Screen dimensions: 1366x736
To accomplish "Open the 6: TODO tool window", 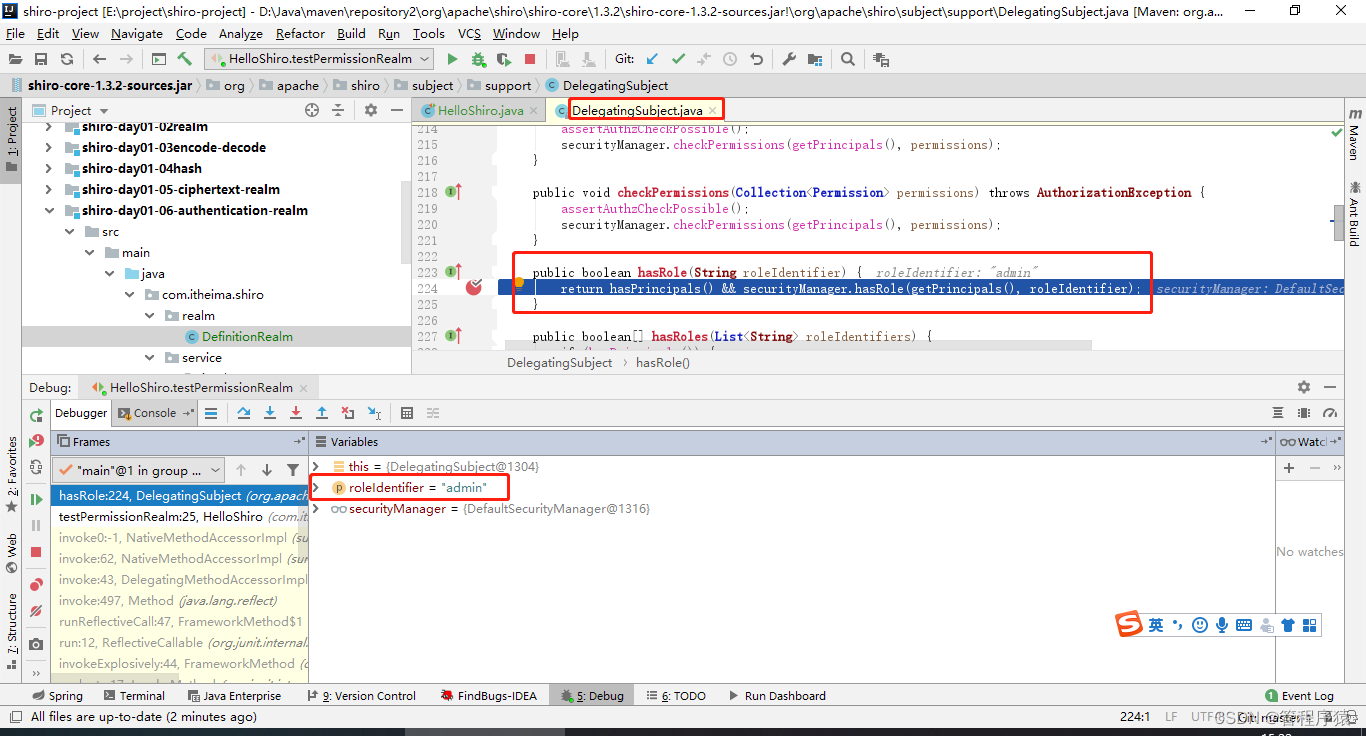I will 676,696.
